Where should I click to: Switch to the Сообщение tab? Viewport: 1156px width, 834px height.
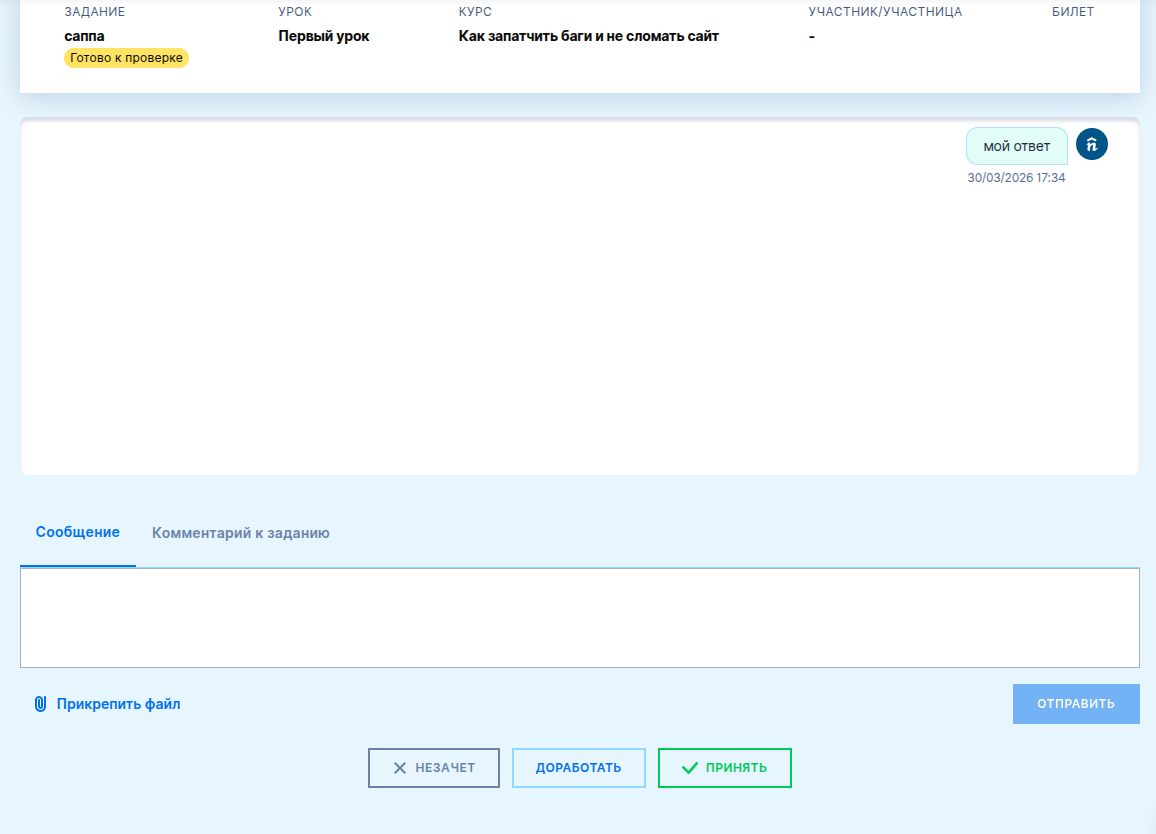(x=78, y=532)
